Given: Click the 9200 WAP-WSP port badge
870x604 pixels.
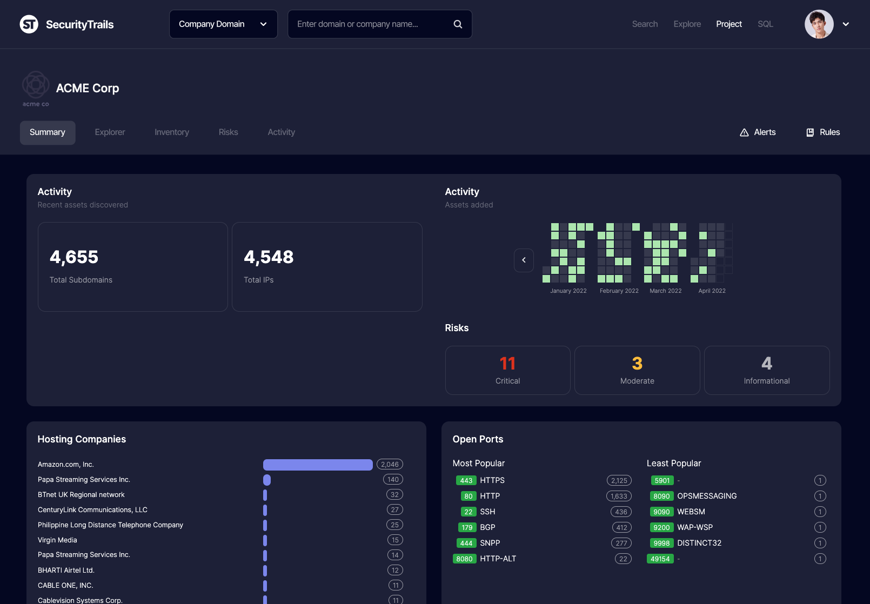Looking at the screenshot, I should (x=661, y=527).
